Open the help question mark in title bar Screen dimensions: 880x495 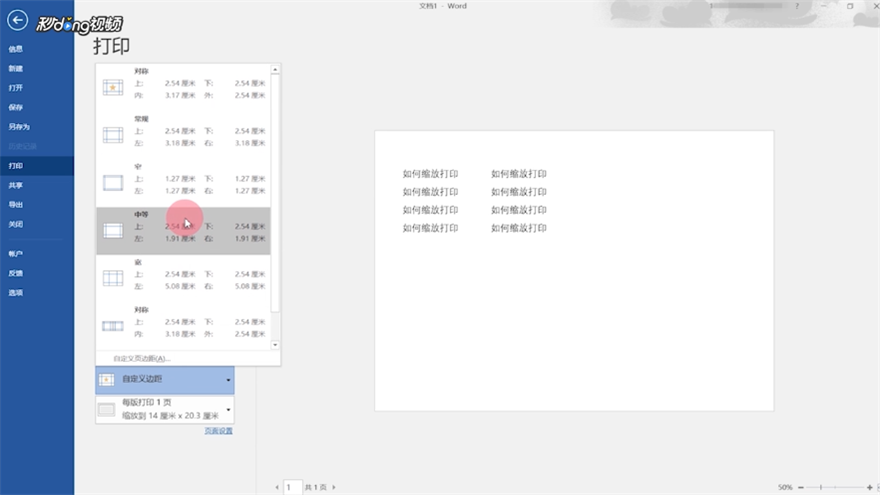(797, 6)
